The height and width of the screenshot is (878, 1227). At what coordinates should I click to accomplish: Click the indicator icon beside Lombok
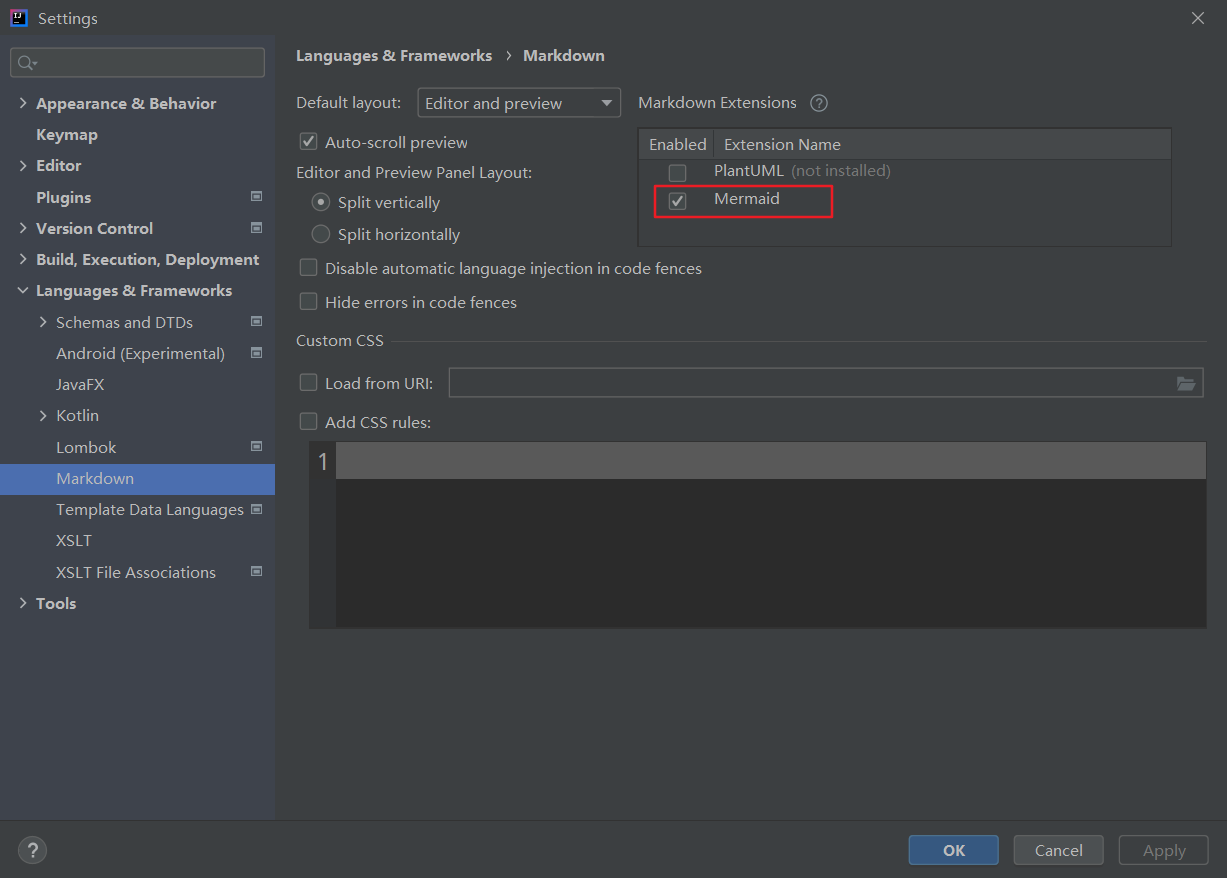click(256, 447)
